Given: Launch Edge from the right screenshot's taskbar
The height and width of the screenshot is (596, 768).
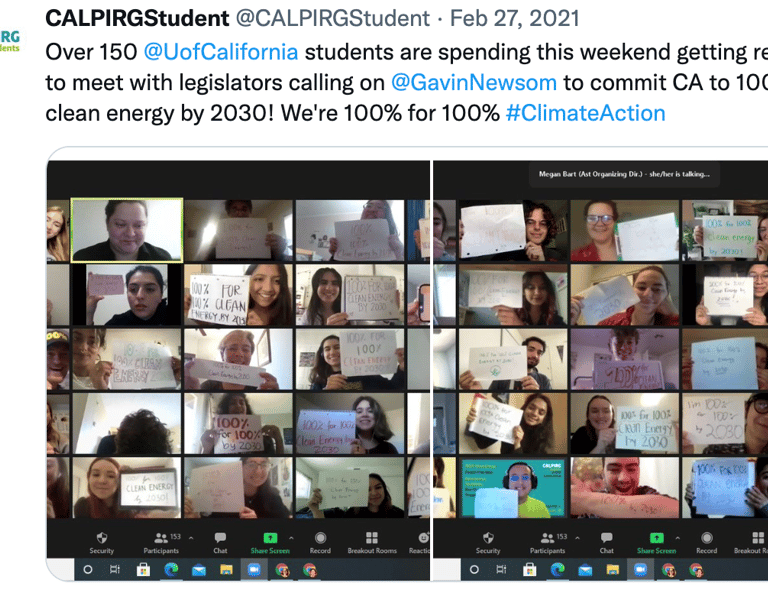Looking at the screenshot, I should point(557,569).
